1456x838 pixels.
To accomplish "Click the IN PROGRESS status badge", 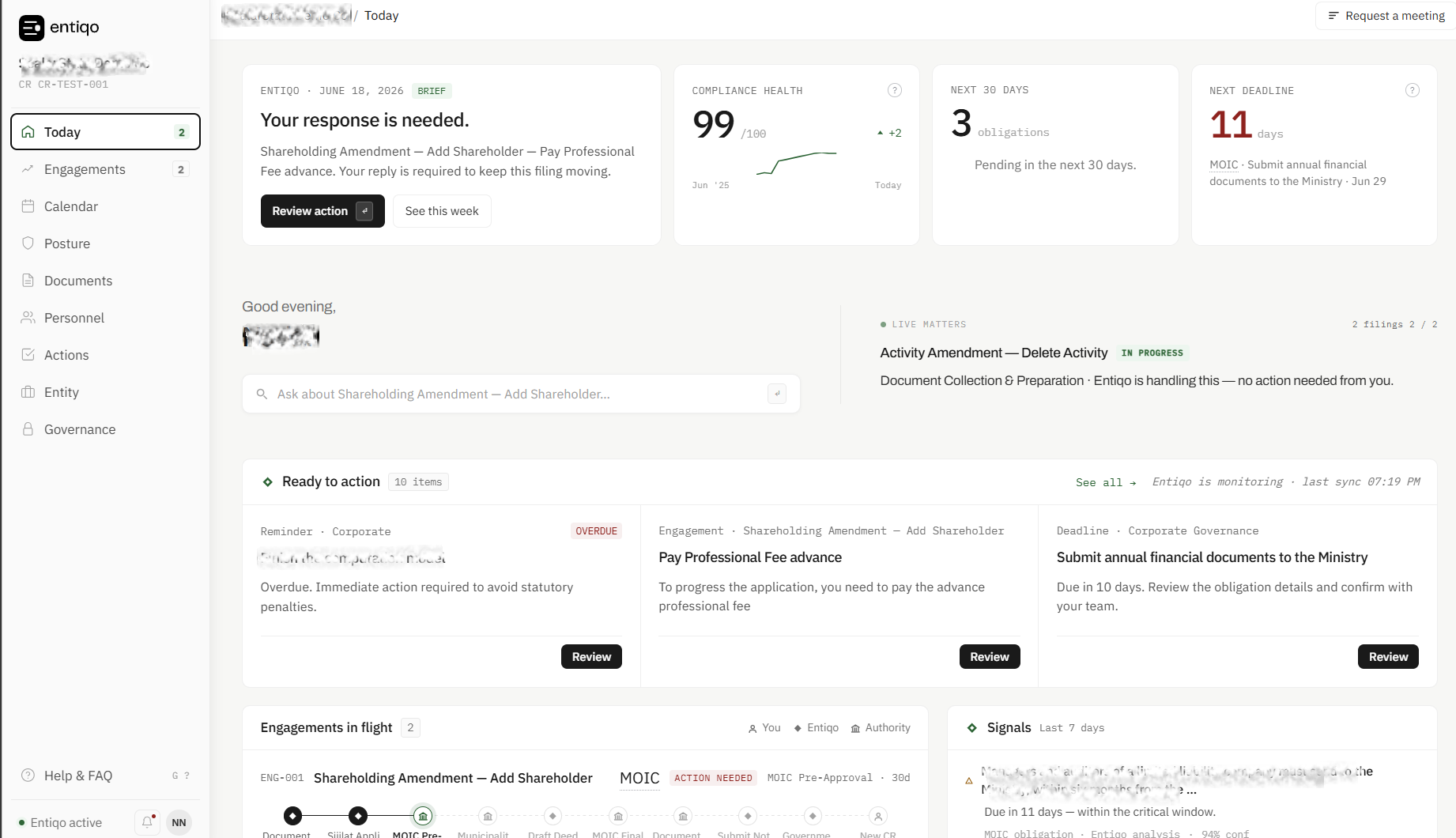I will click(x=1152, y=353).
